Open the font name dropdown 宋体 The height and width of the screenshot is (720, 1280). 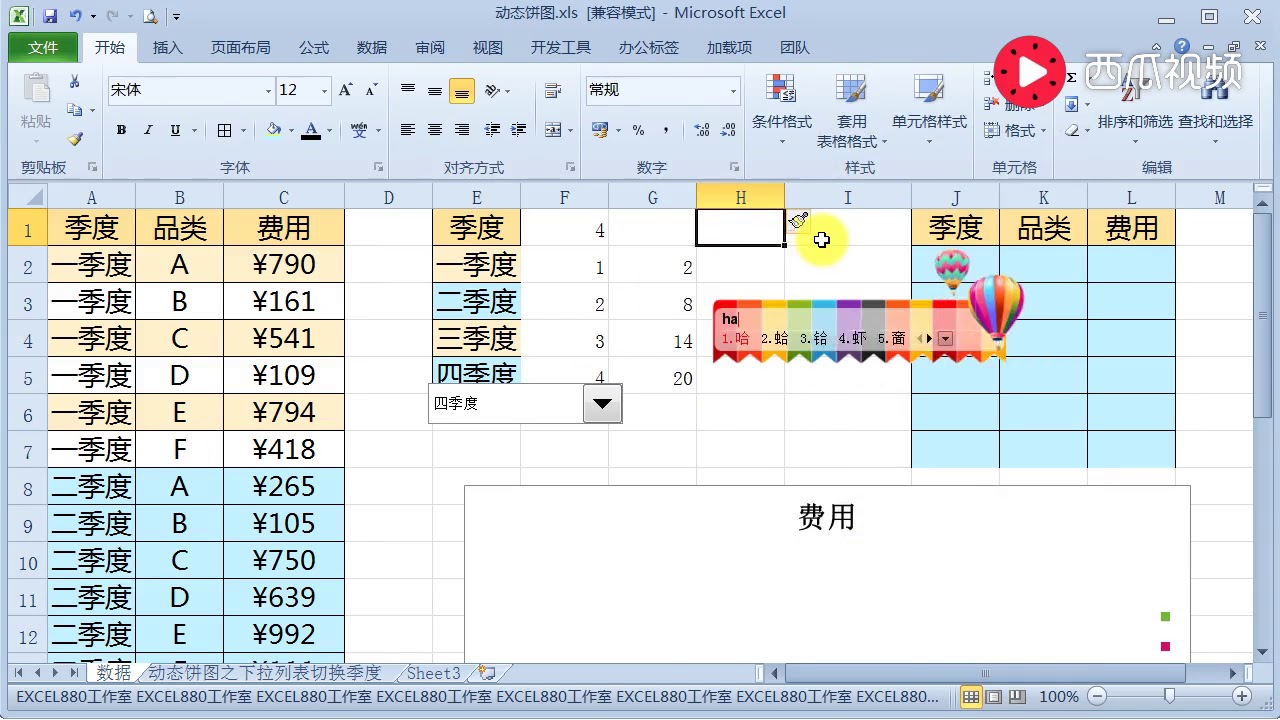pyautogui.click(x=268, y=91)
